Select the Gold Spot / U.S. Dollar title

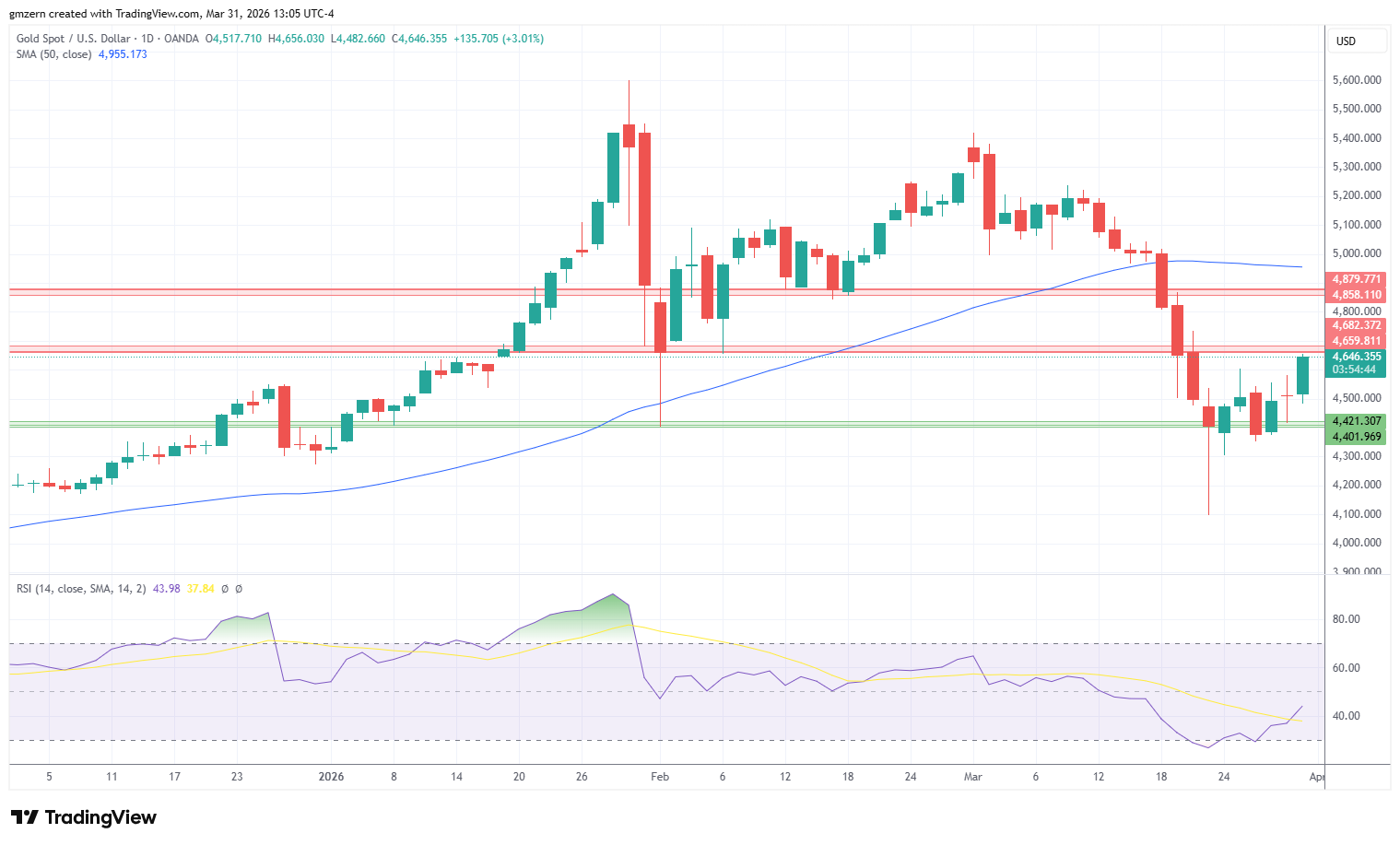point(74,39)
